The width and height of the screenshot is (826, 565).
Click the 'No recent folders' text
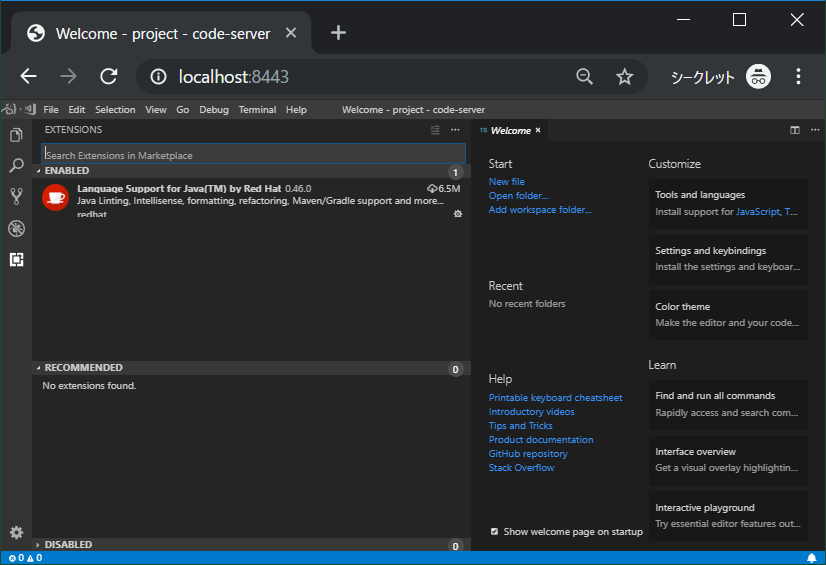(x=527, y=304)
